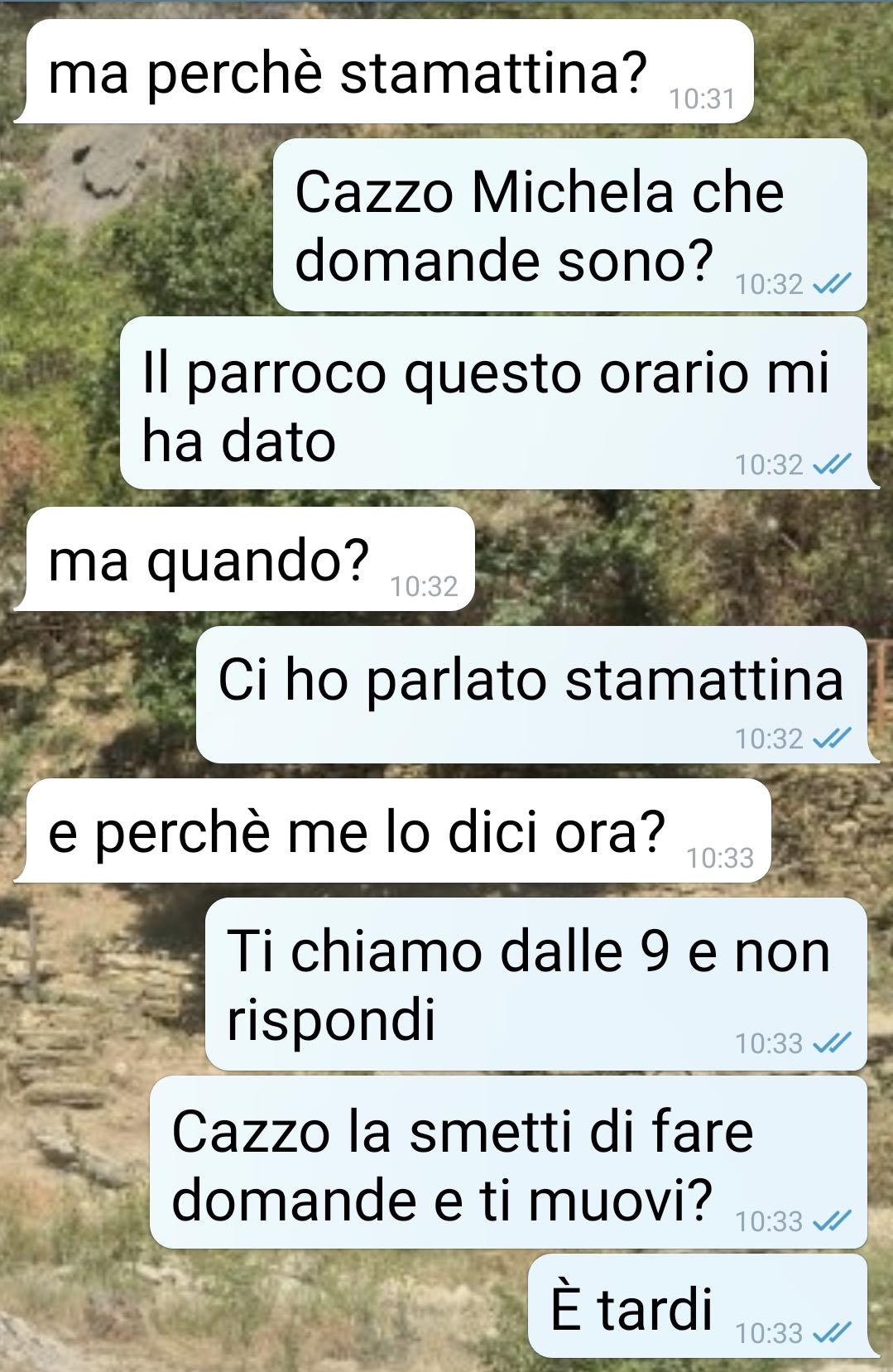Tap the 'Ti chiamo dalle 9 e non rispondi' message
Viewport: 893px width, 1372px height.
point(538,984)
